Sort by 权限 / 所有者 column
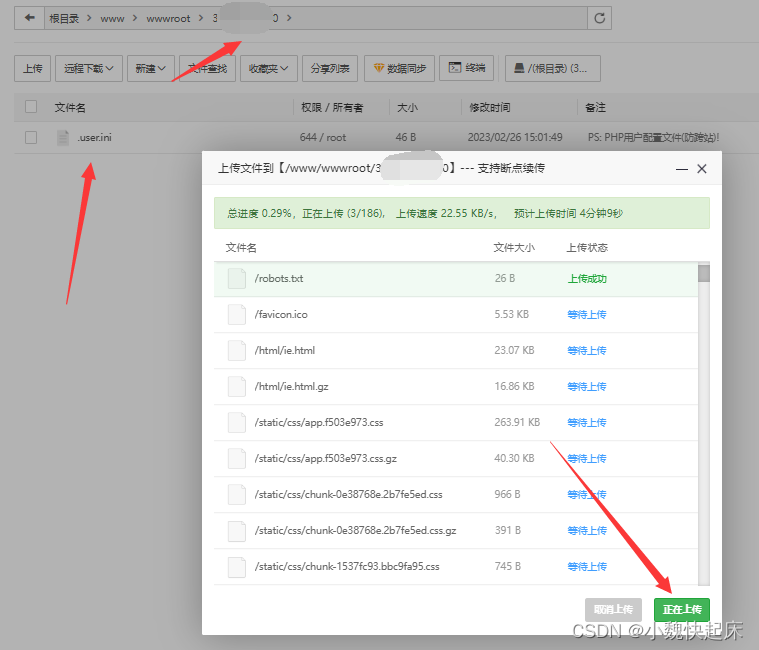This screenshot has width=759, height=650. 332,107
